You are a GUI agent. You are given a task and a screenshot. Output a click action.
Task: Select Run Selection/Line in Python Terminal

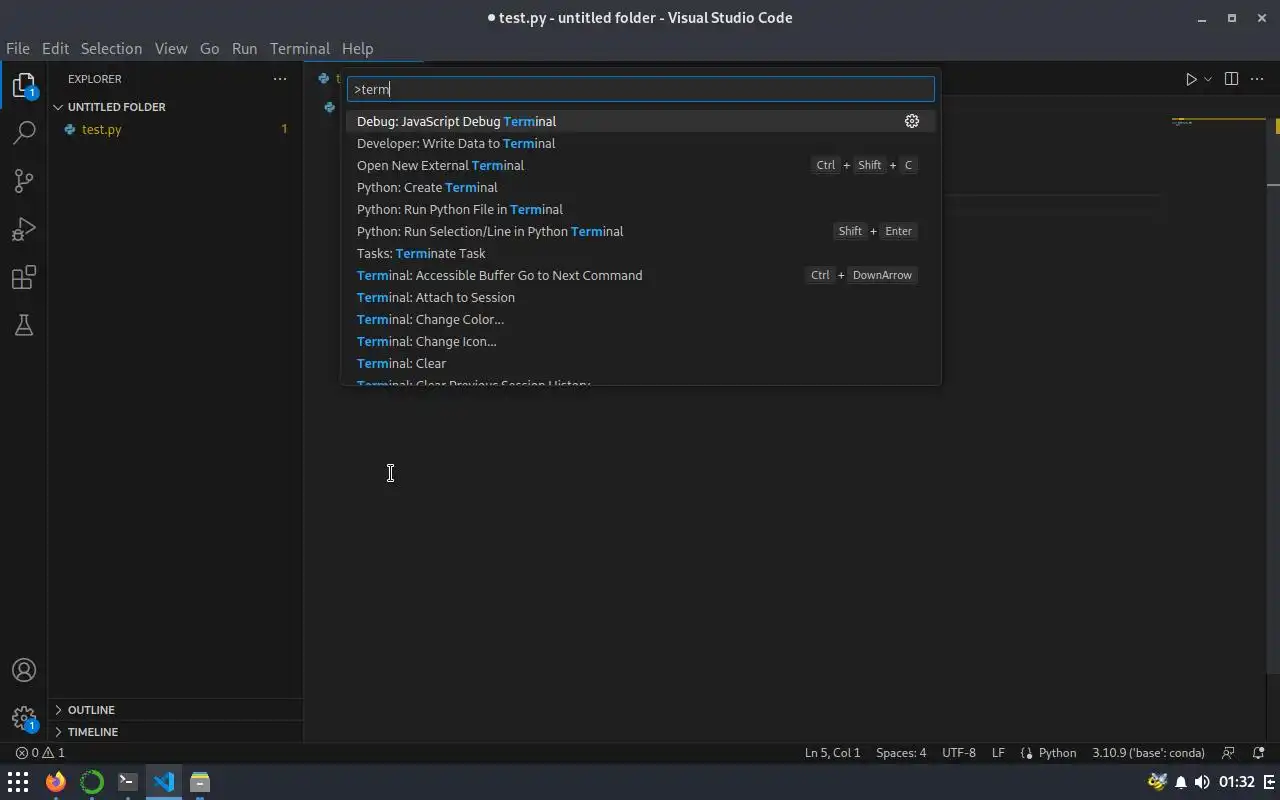point(640,231)
